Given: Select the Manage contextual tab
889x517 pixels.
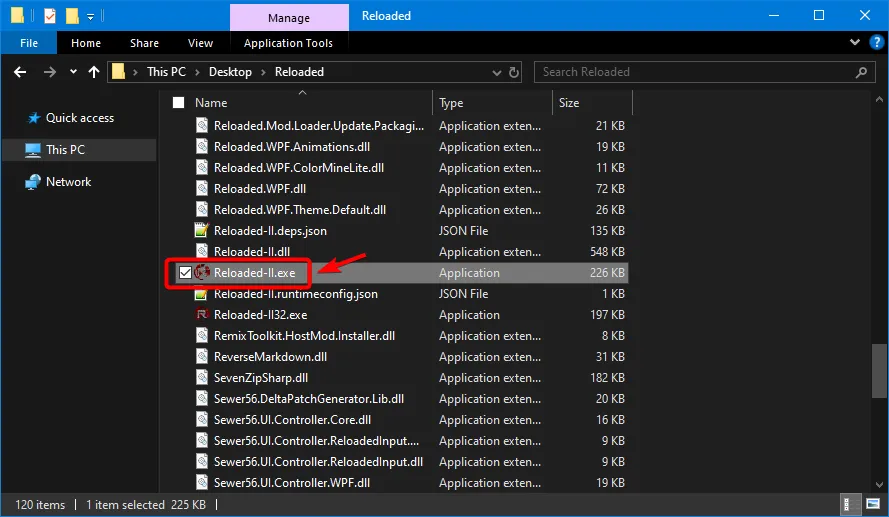Looking at the screenshot, I should [289, 18].
